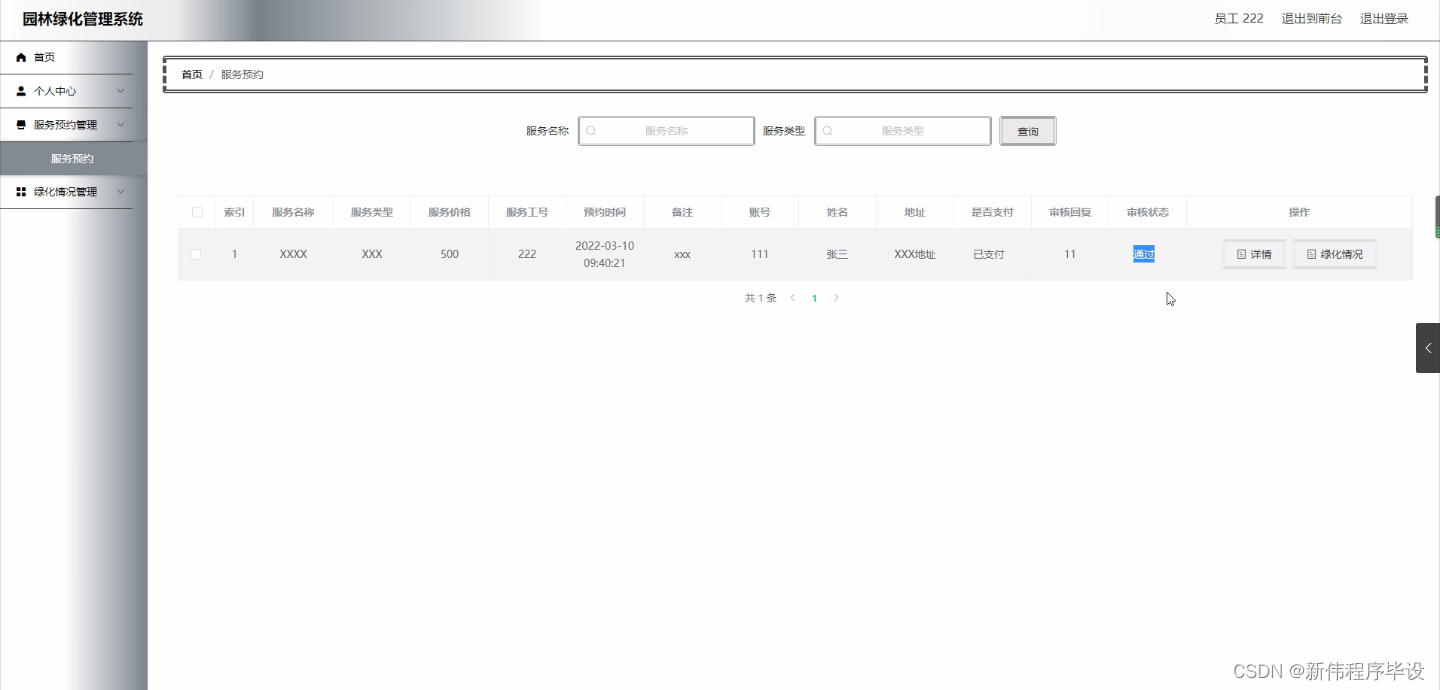Select the person icon for 个人中心
The height and width of the screenshot is (690, 1440).
click(20, 91)
